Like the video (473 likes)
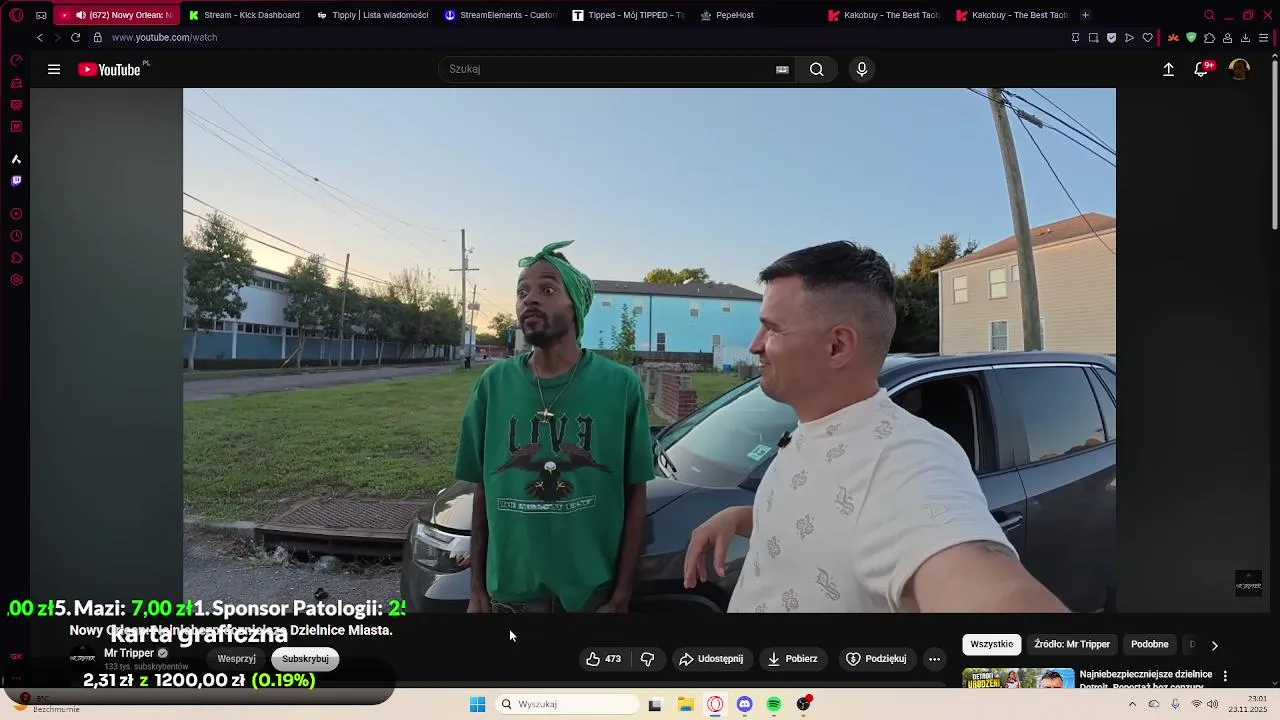 (603, 659)
